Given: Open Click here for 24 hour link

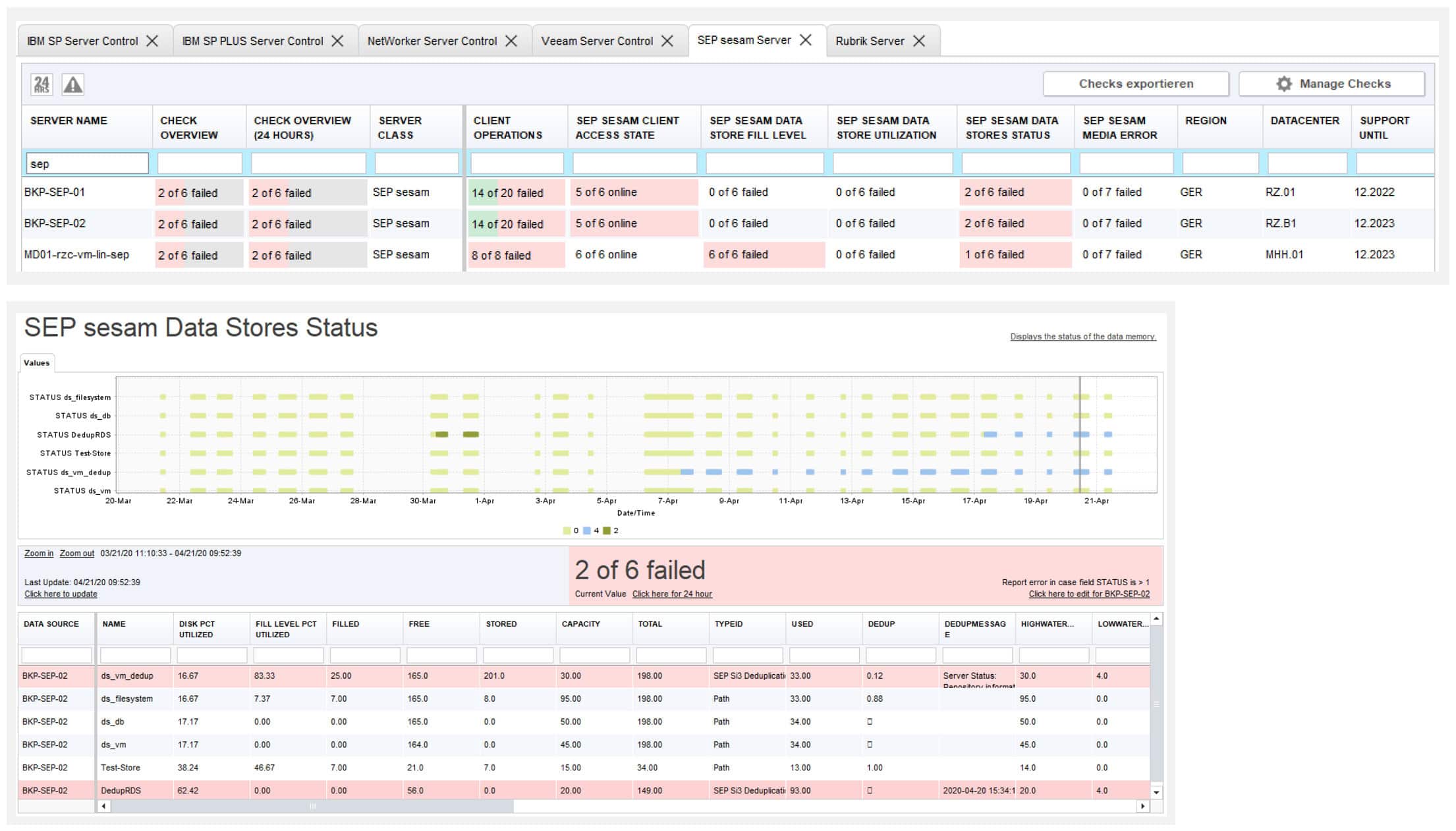Looking at the screenshot, I should click(x=672, y=594).
